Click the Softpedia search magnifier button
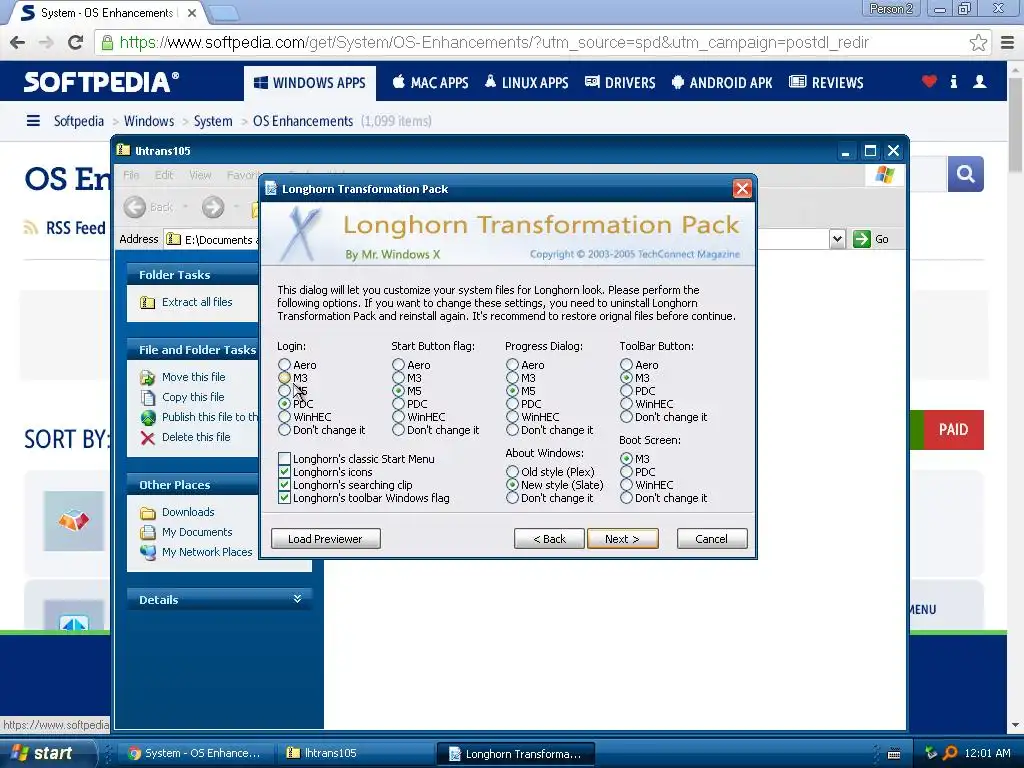This screenshot has height=768, width=1024. (x=965, y=174)
